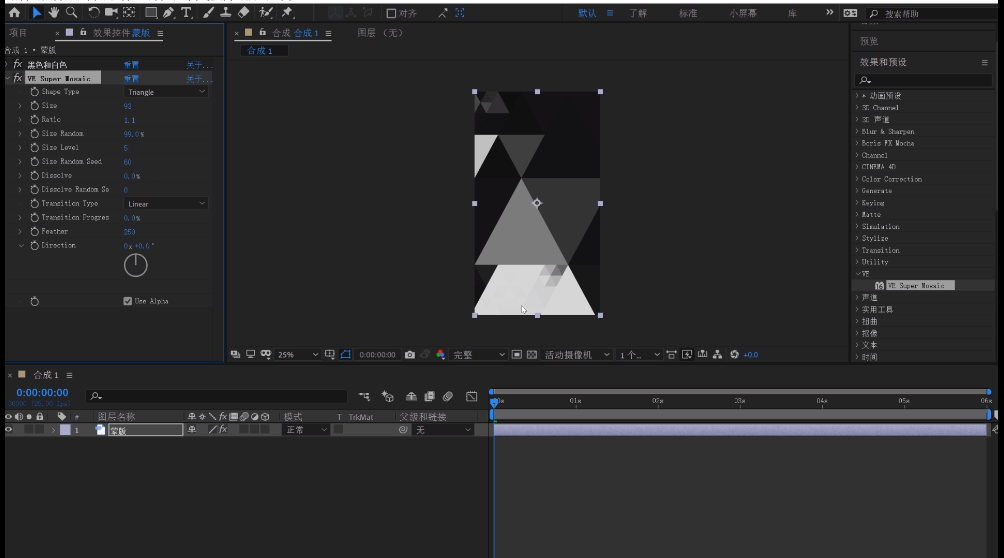Open the Shape Type dropdown showing Triangle
This screenshot has height=558, width=1004.
click(x=166, y=92)
